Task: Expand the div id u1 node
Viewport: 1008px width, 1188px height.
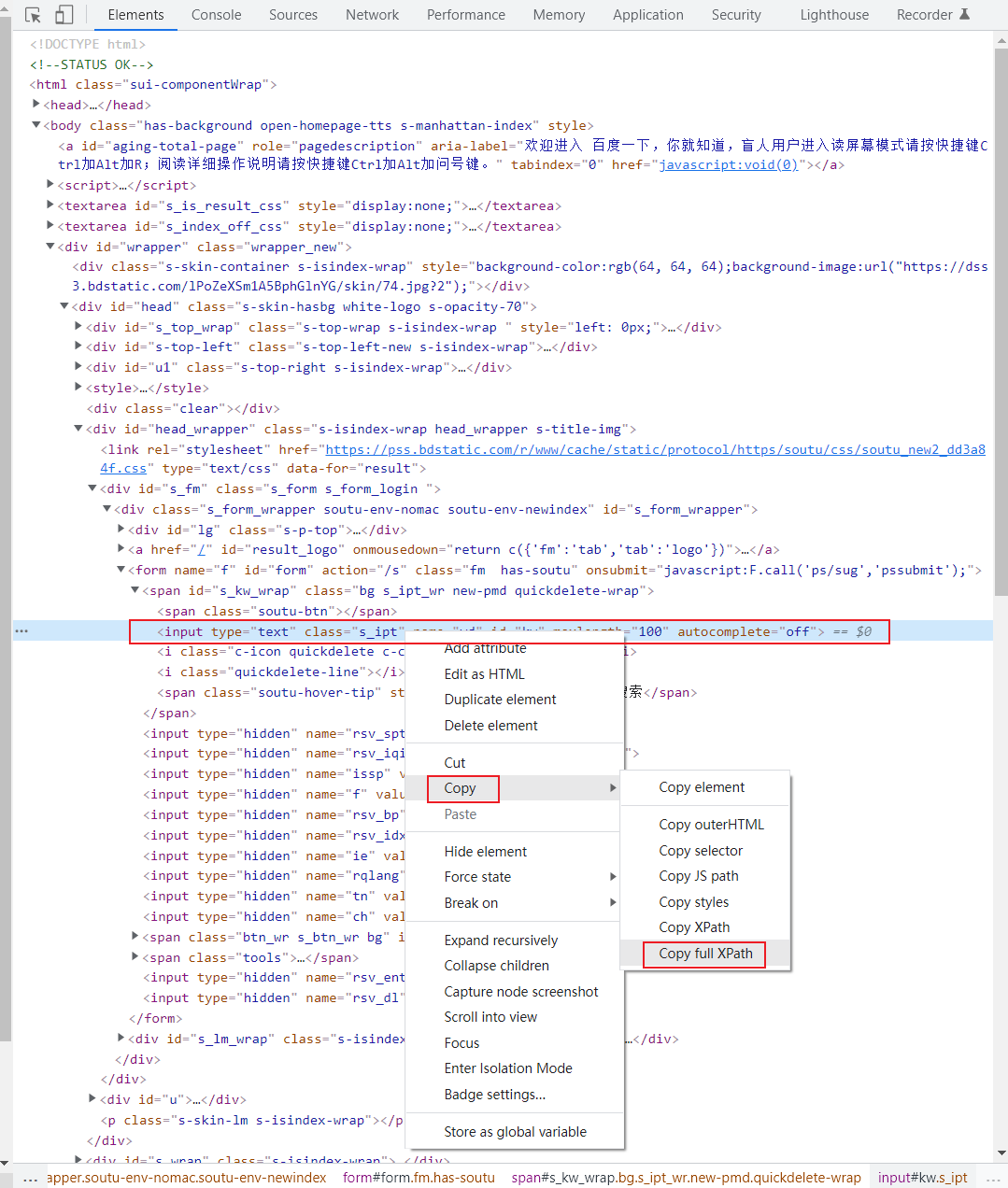Action: tap(78, 367)
